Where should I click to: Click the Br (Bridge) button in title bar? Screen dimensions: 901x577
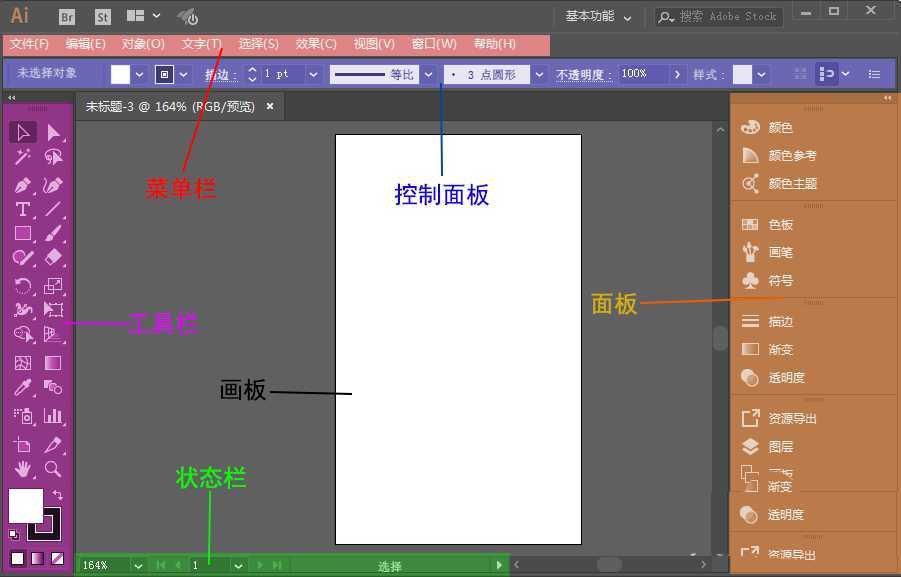click(x=66, y=17)
